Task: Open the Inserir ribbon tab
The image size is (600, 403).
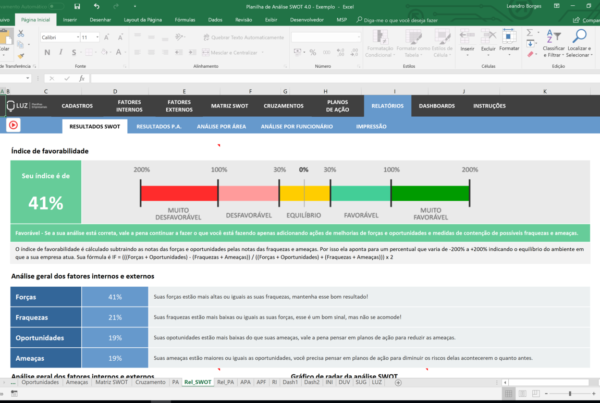Action: tap(70, 20)
